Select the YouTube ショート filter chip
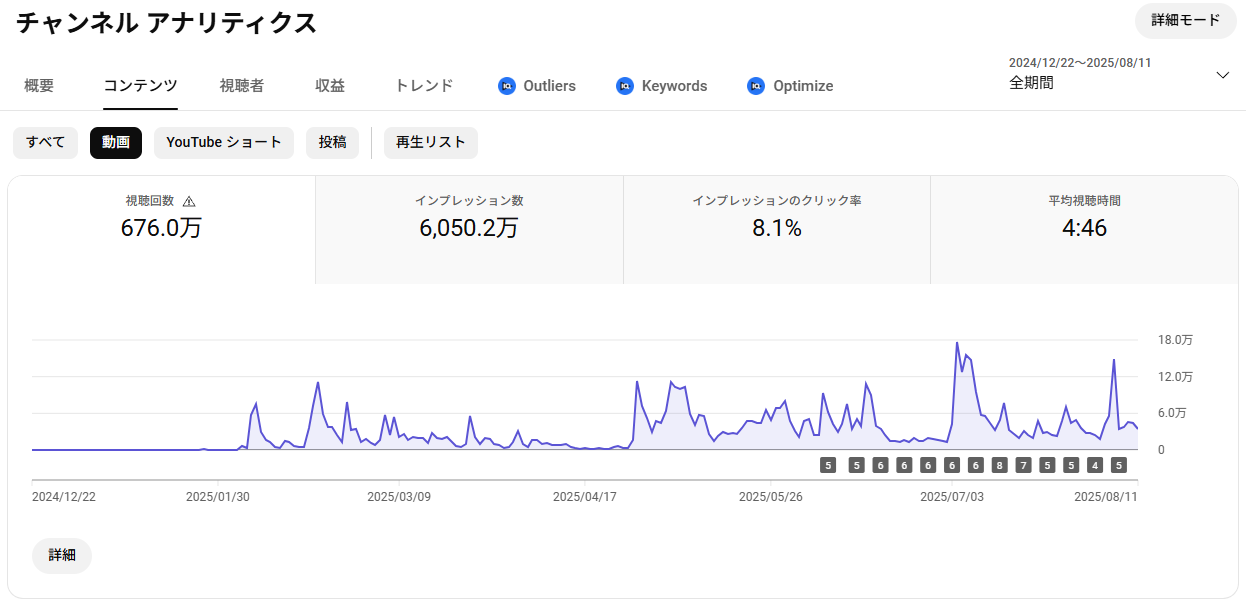This screenshot has height=604, width=1246. tap(224, 143)
